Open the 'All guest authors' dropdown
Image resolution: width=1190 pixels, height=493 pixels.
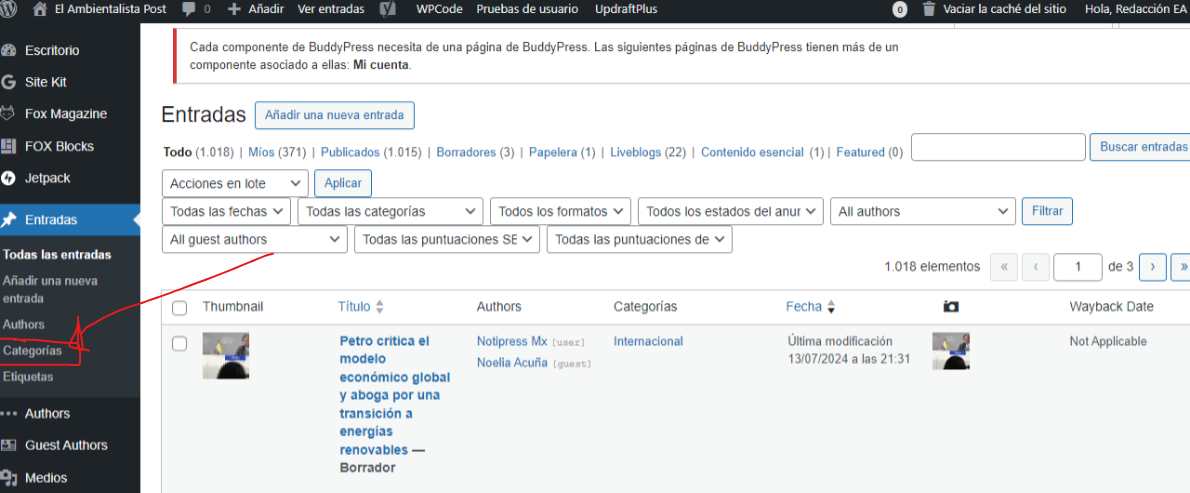pyautogui.click(x=255, y=240)
